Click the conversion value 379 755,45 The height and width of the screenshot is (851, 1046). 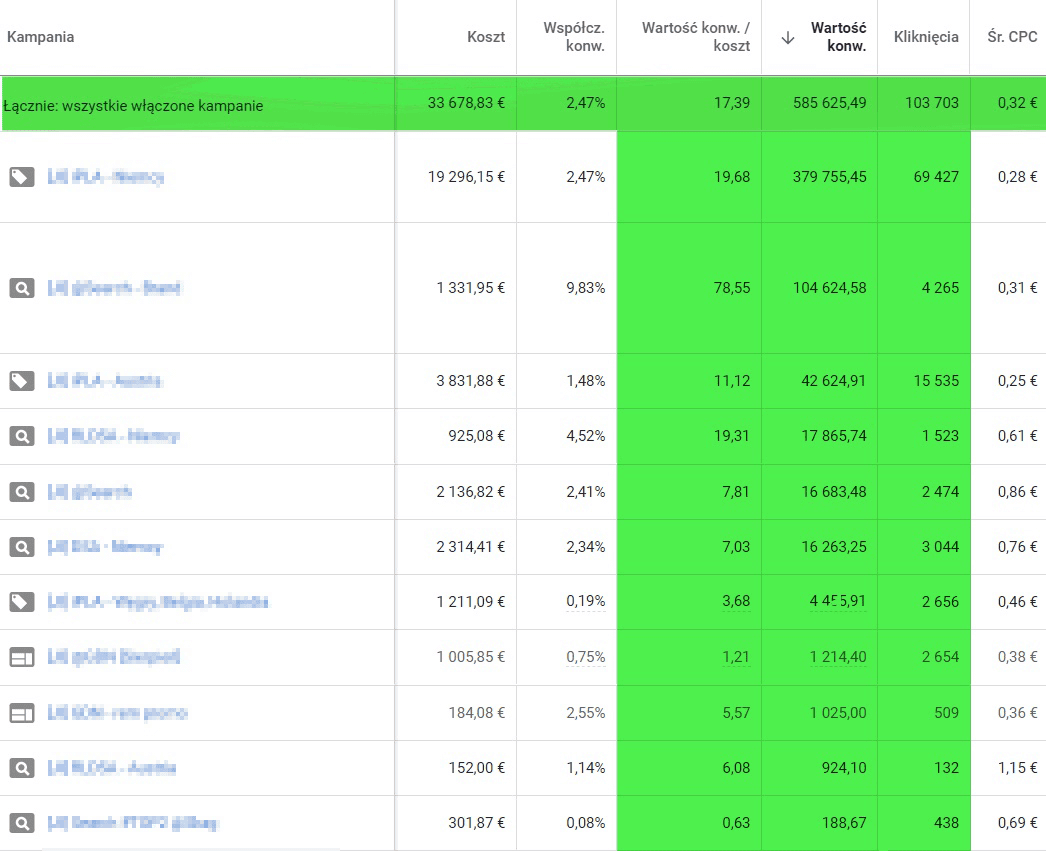829,177
